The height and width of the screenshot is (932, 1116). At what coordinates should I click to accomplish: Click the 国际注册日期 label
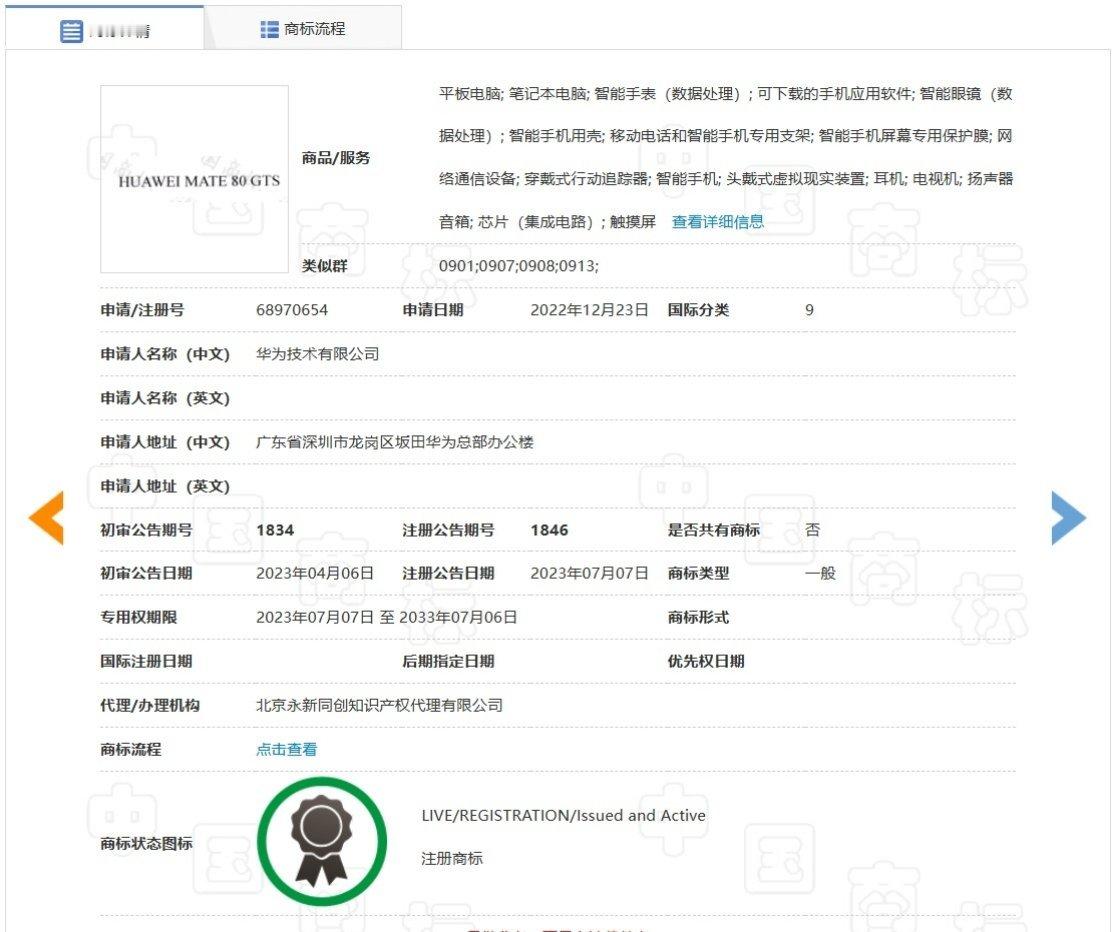point(147,661)
